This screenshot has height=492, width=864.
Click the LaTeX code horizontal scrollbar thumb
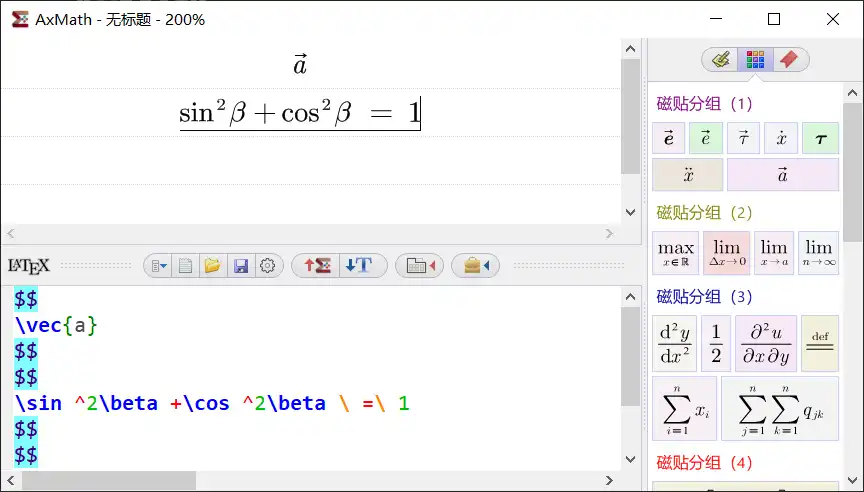point(110,481)
